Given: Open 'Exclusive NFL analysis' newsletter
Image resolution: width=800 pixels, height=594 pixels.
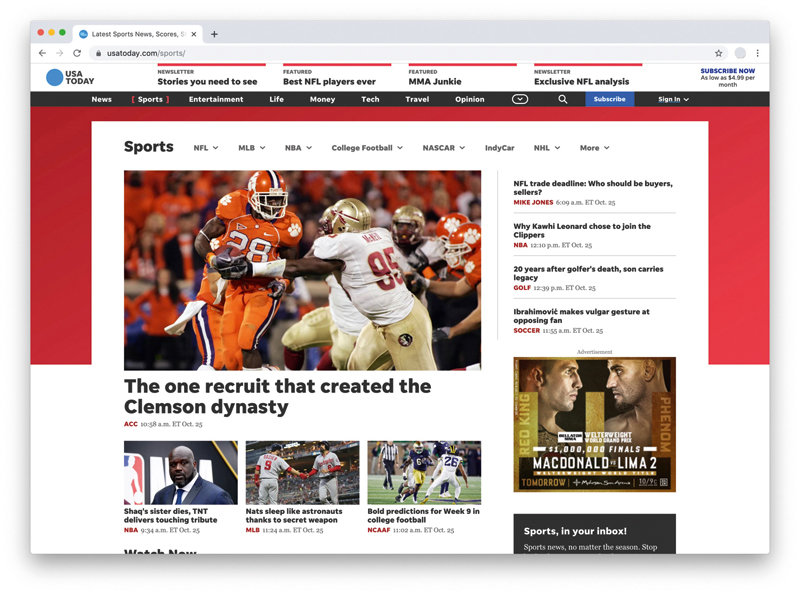Looking at the screenshot, I should 582,81.
